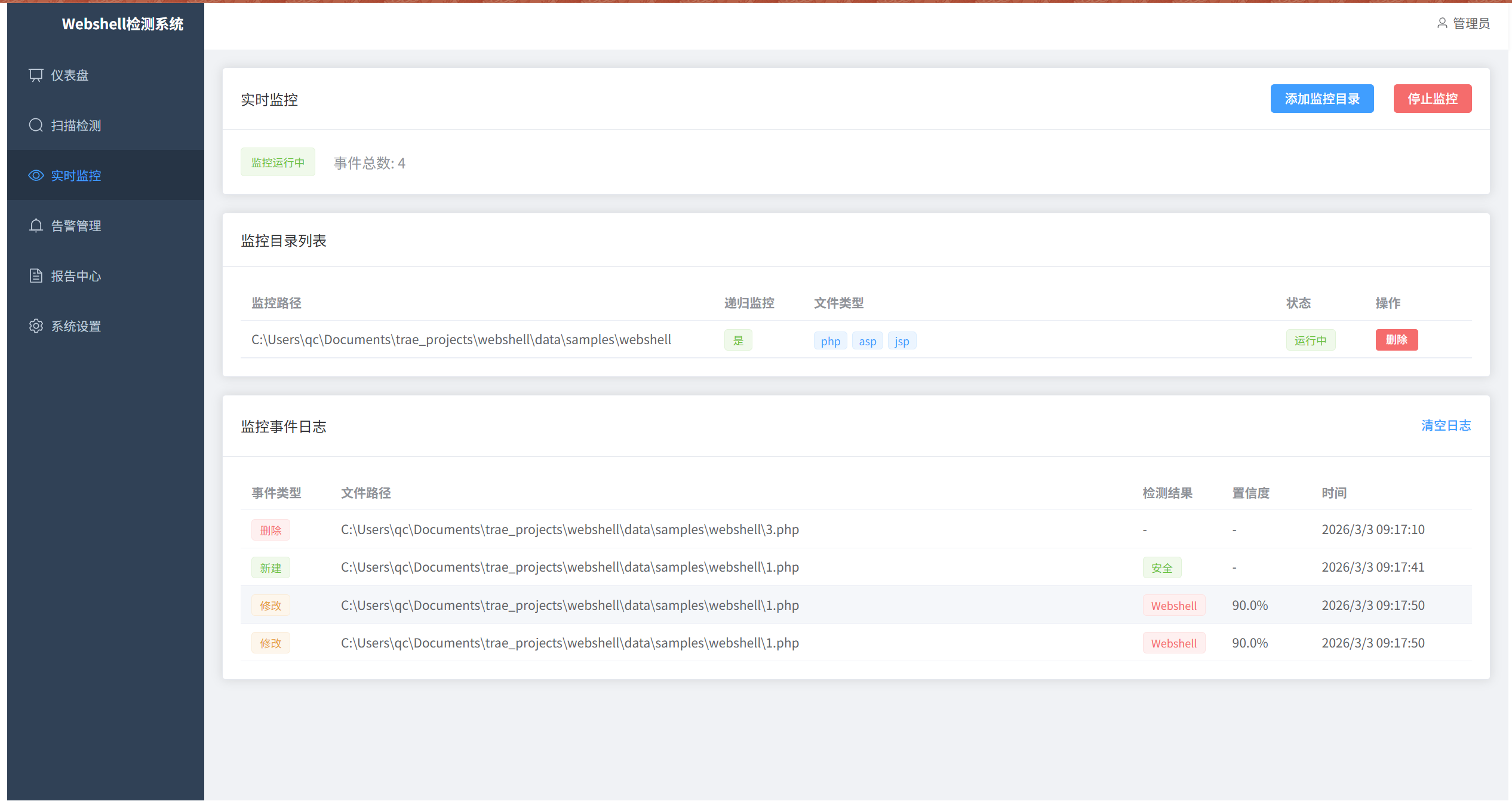Click the report center document icon
This screenshot has height=801, width=1512.
(x=36, y=276)
